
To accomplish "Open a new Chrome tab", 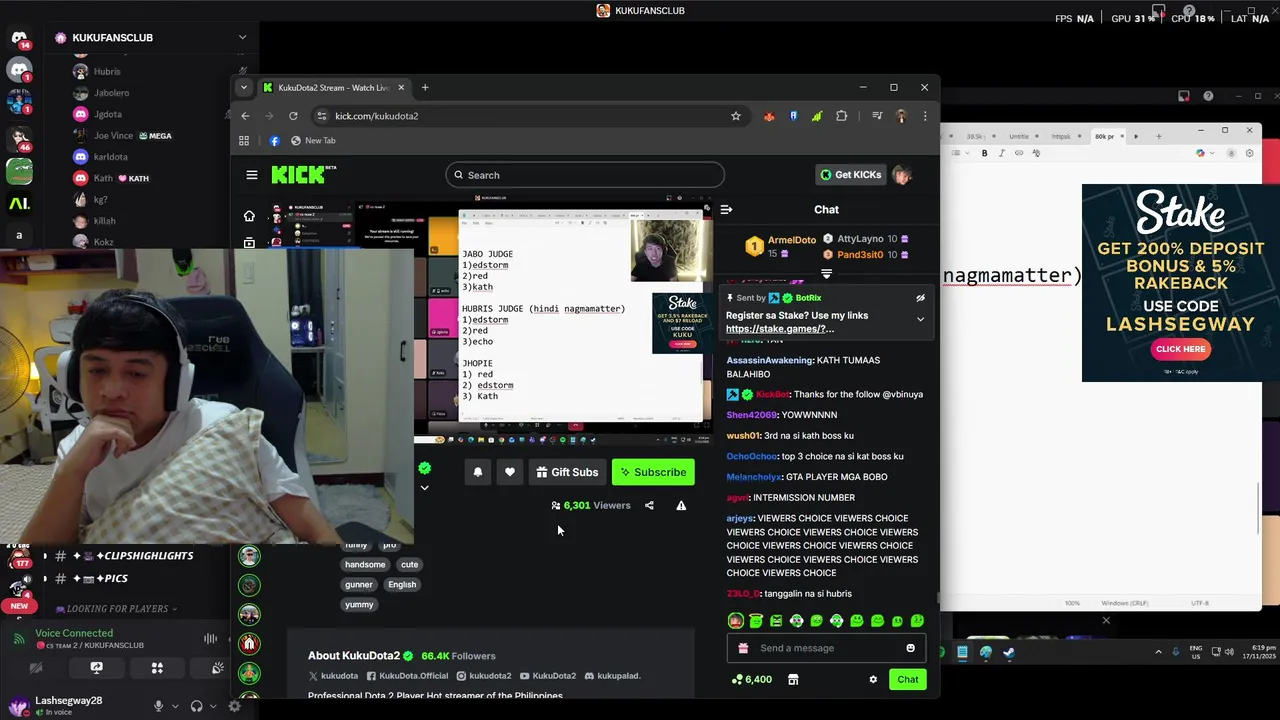I will (425, 87).
